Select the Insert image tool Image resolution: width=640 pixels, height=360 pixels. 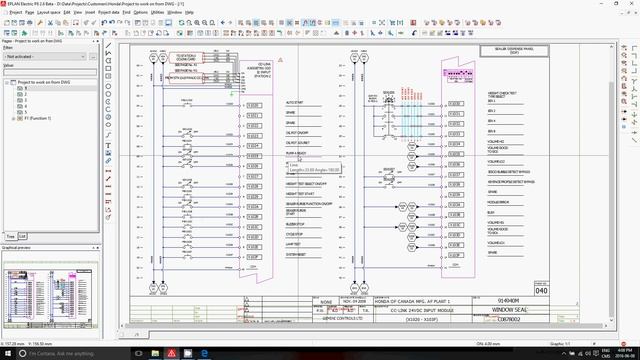[108, 153]
